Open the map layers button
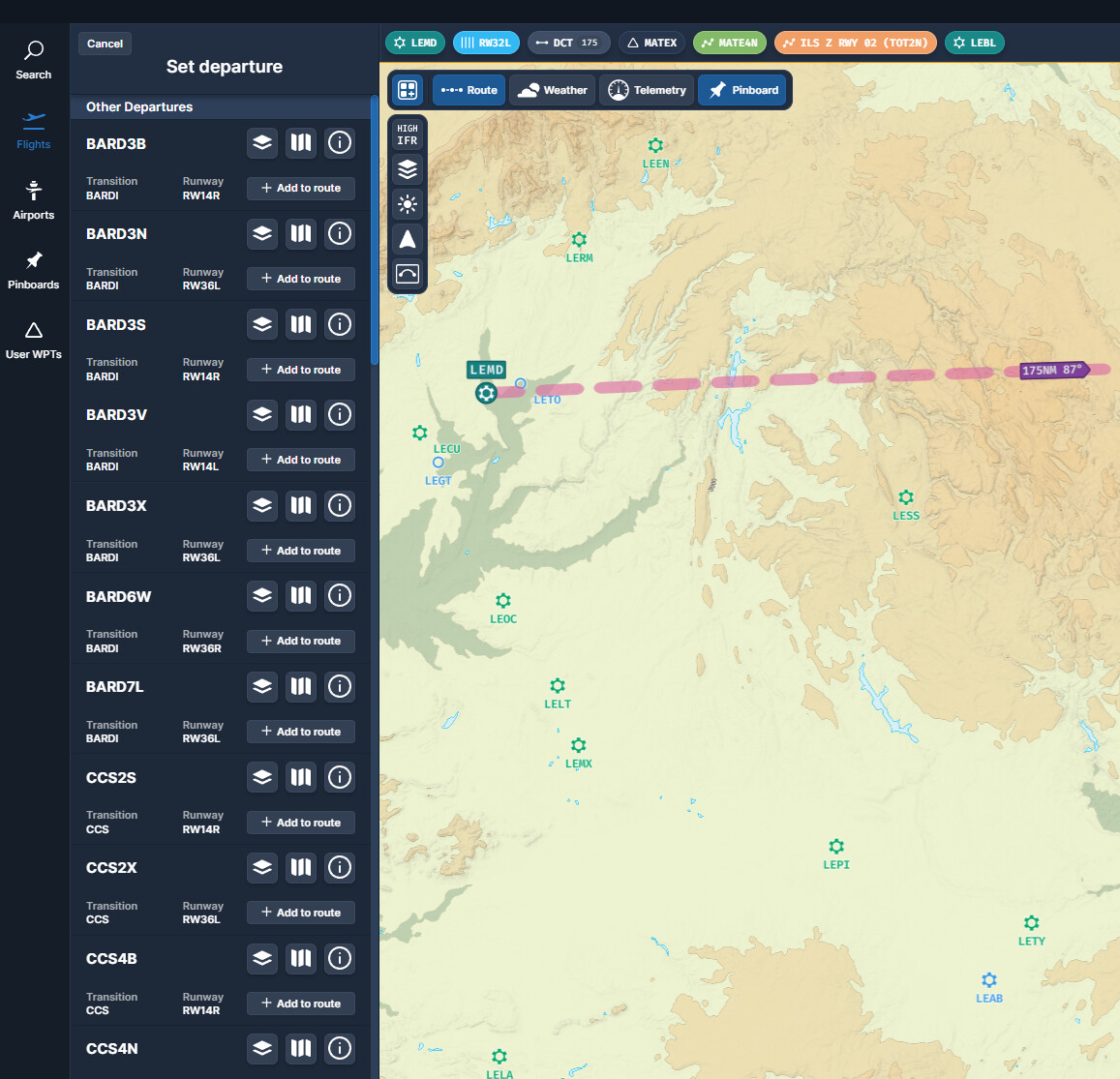 (408, 170)
